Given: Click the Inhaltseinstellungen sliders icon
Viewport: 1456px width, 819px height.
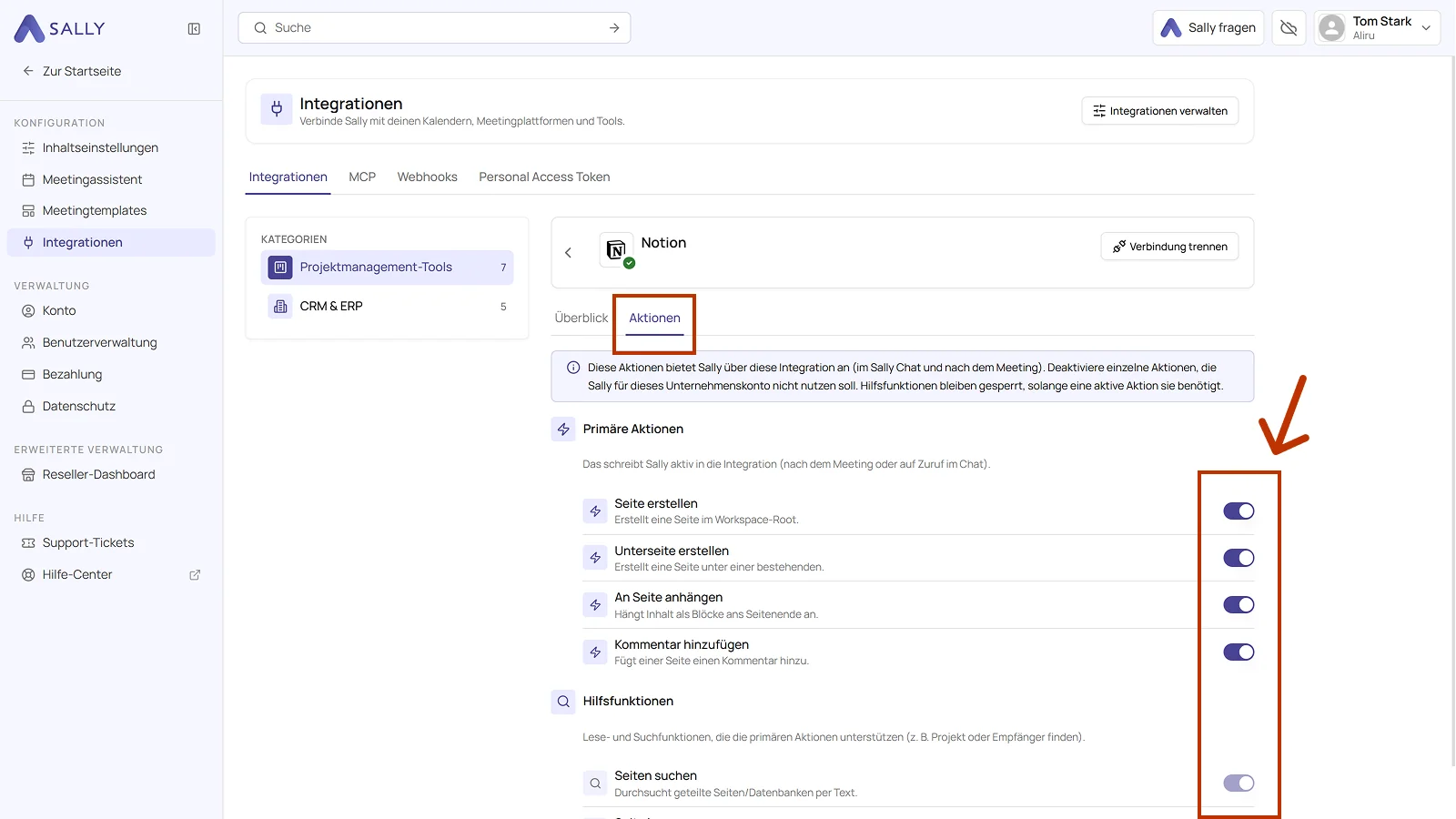Looking at the screenshot, I should click(x=28, y=148).
